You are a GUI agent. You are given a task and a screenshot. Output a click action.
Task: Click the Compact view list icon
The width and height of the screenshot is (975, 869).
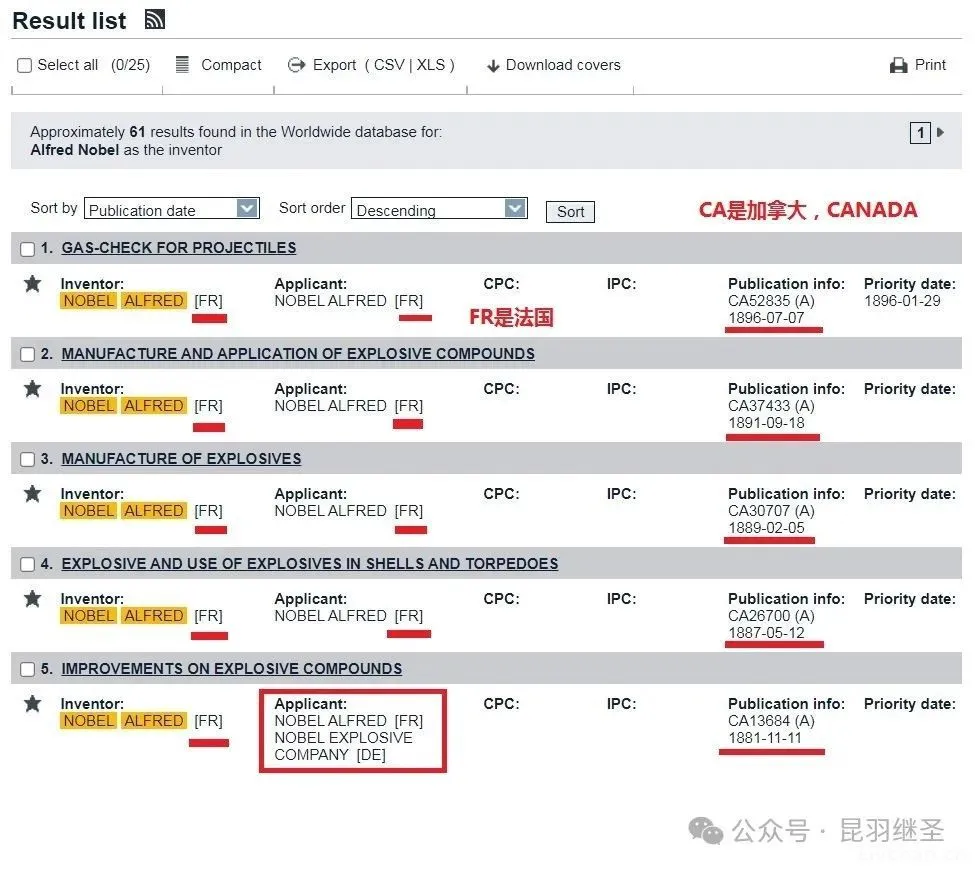(182, 65)
